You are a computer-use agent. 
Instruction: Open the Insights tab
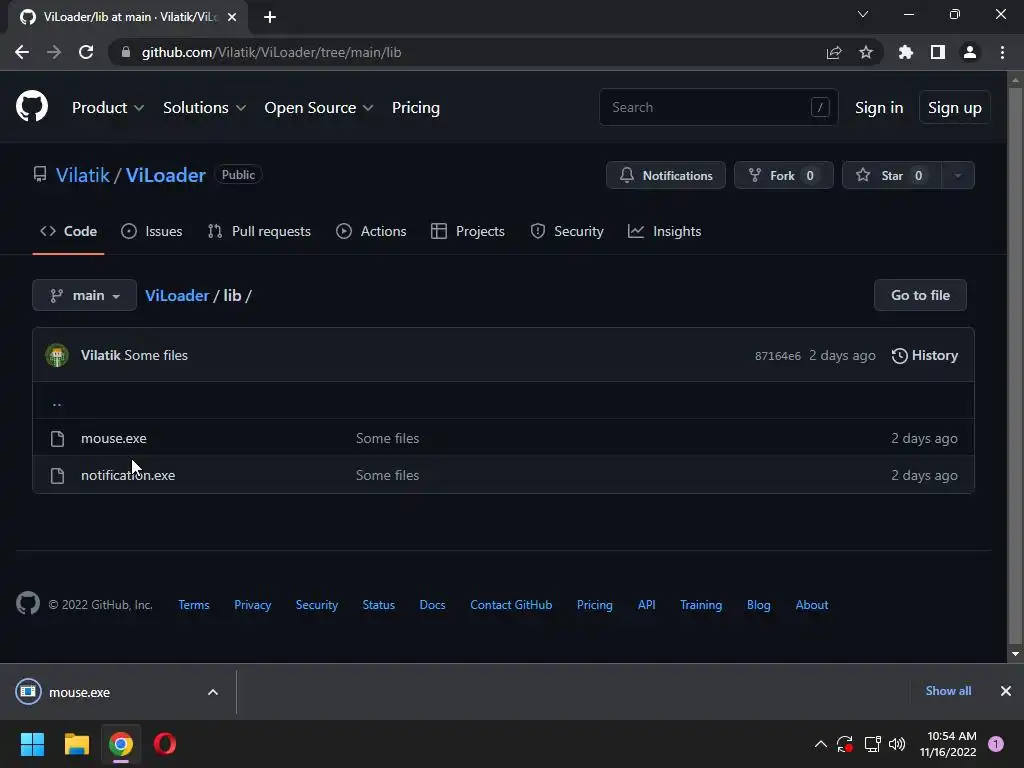(x=664, y=231)
